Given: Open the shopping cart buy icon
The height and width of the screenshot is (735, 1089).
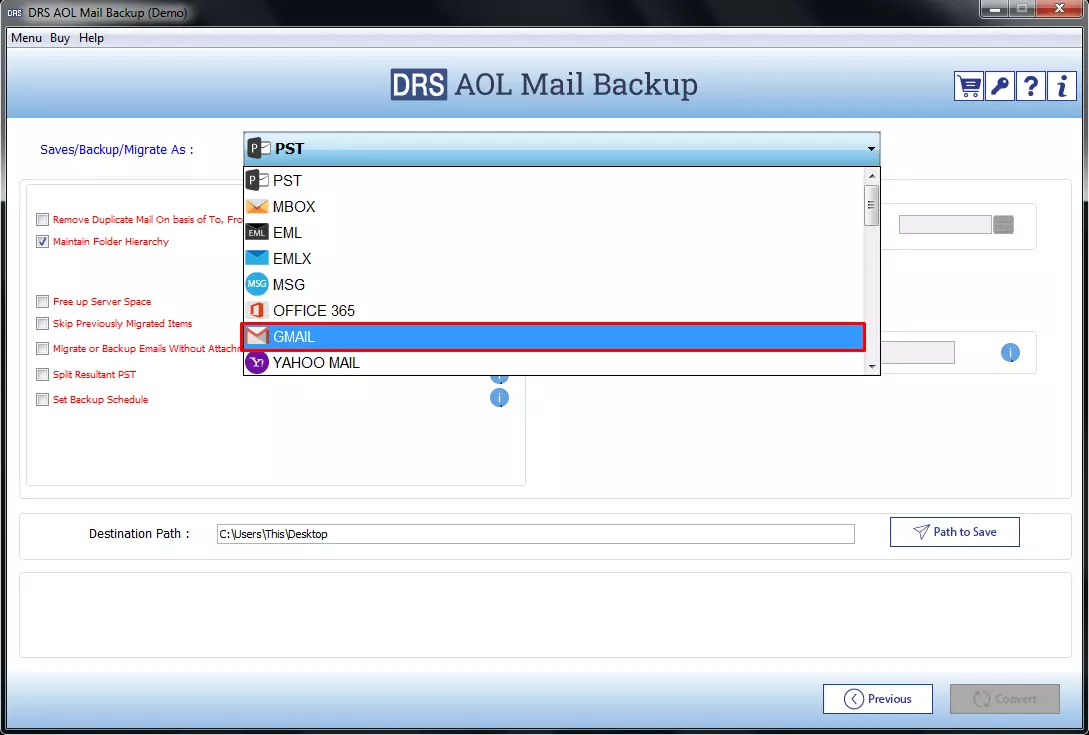Looking at the screenshot, I should (x=968, y=86).
